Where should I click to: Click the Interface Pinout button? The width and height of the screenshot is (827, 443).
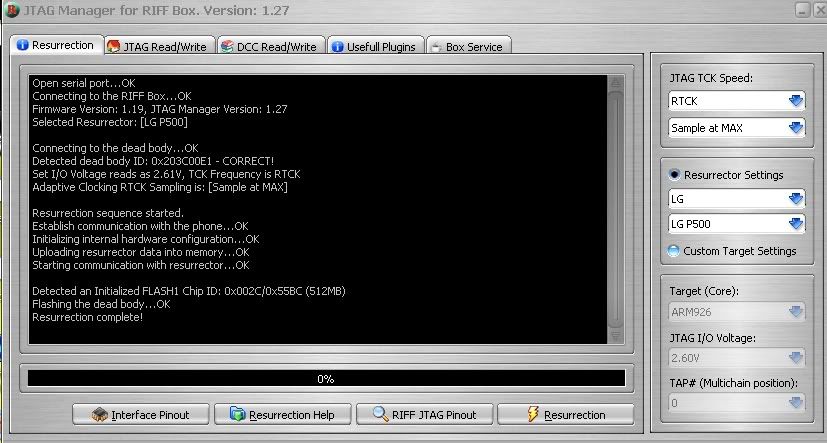coord(141,415)
